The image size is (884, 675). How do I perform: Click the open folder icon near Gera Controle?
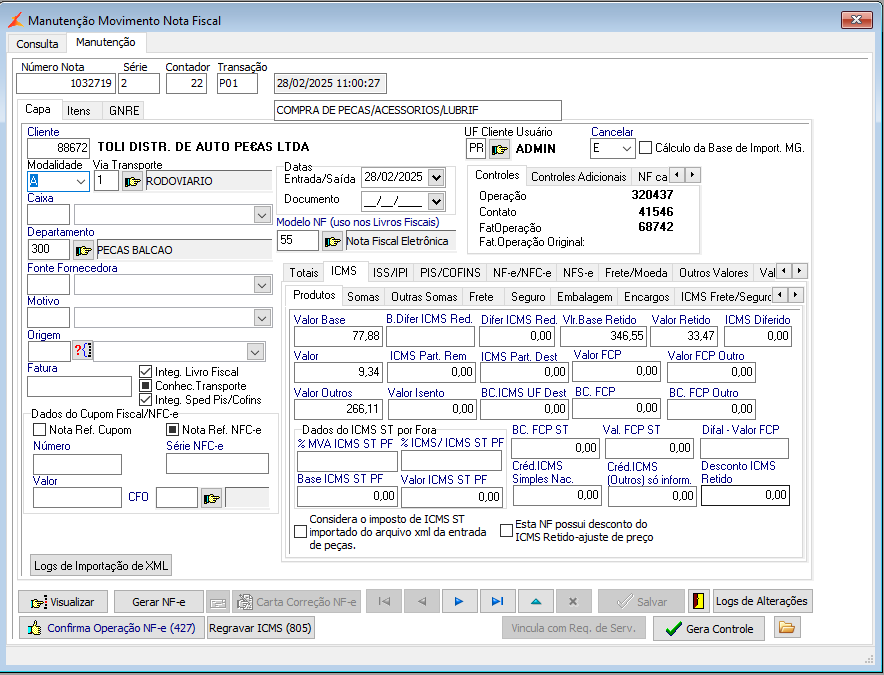click(x=788, y=628)
